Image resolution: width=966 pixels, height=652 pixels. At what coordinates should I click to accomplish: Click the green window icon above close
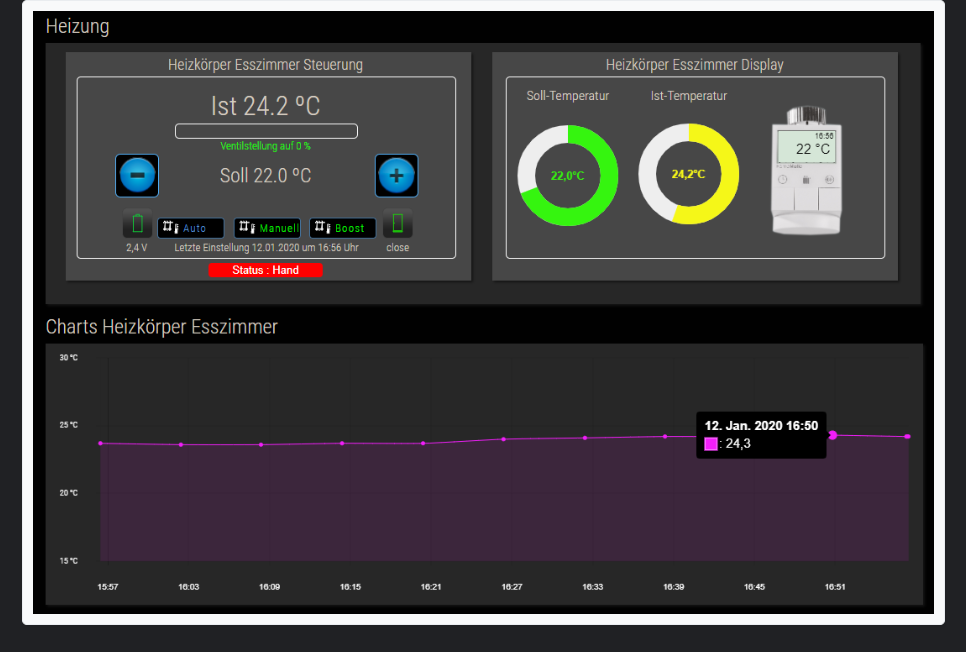[398, 224]
